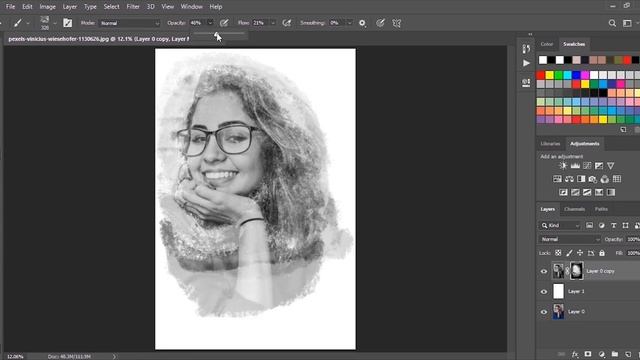This screenshot has width=640, height=360.
Task: Open the search magnifier icon
Action: (x=612, y=23)
